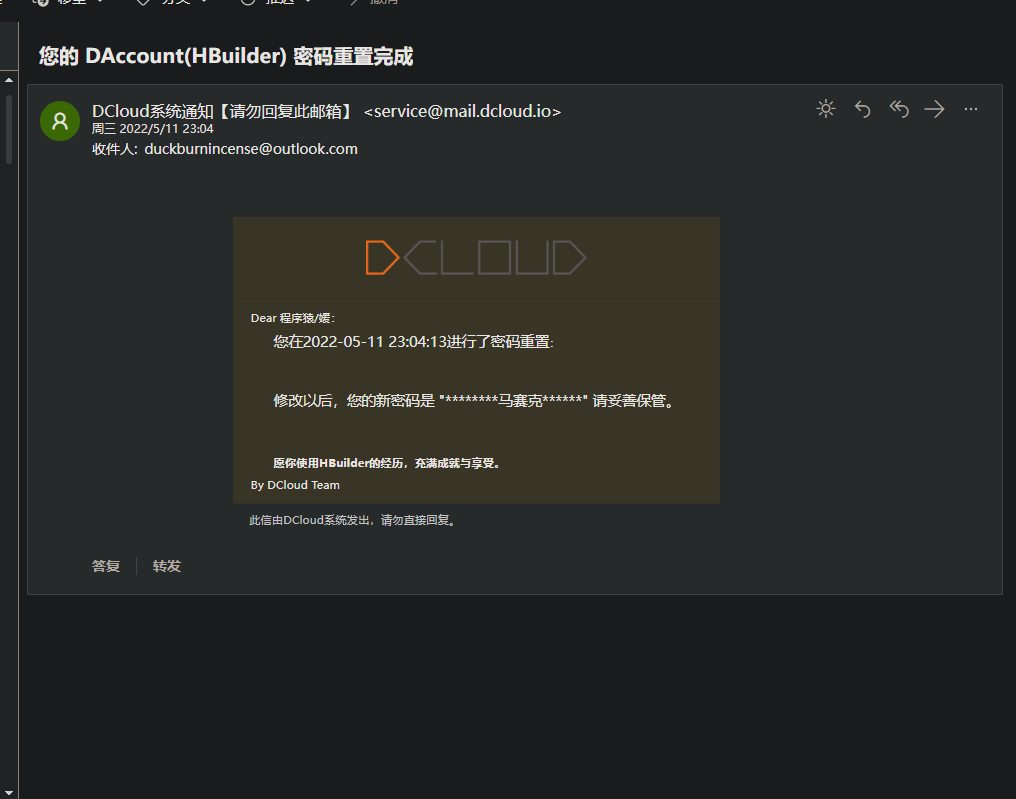The image size is (1016, 799).
Task: Click the "此信由DCloud系统发出" footer note
Action: 354,520
